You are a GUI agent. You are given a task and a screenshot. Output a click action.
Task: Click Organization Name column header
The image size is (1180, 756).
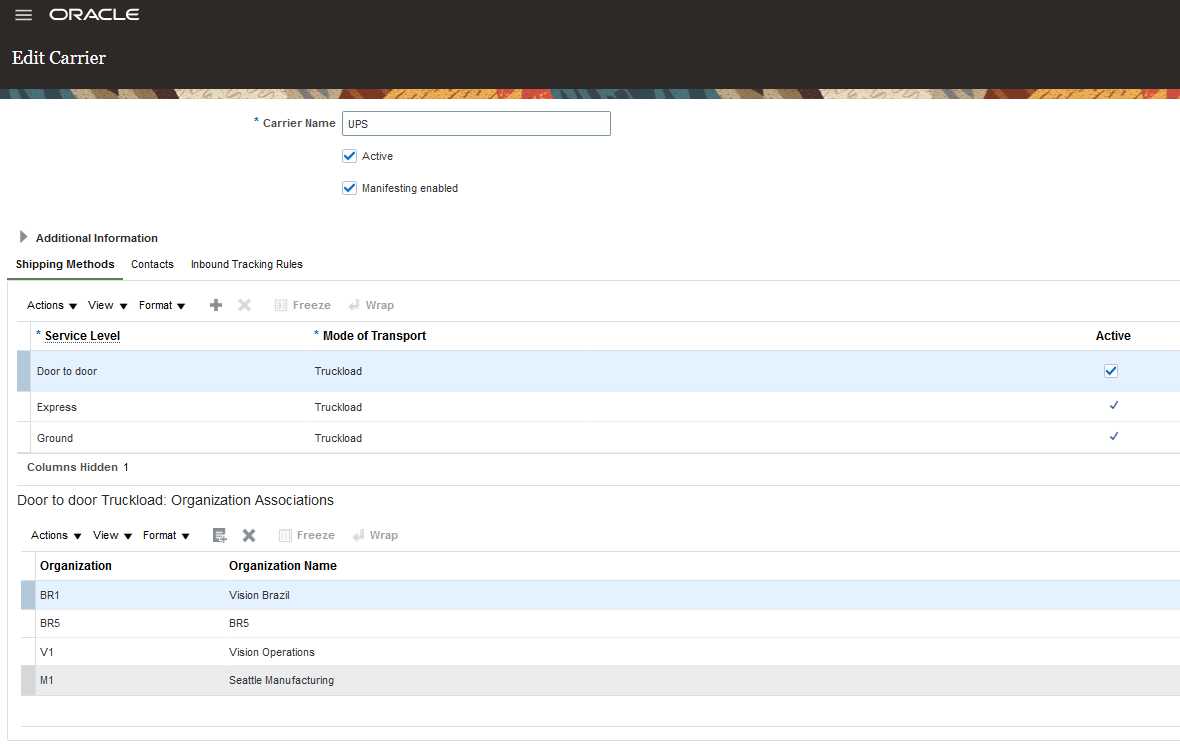point(283,566)
